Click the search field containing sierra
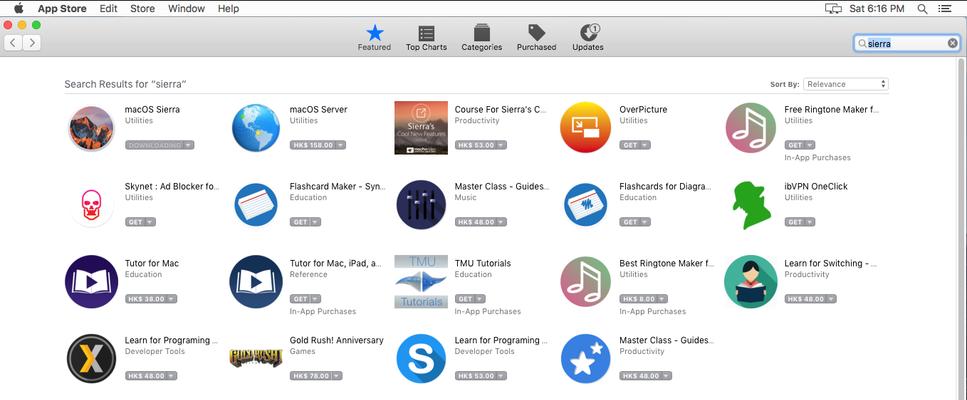 click(x=905, y=43)
